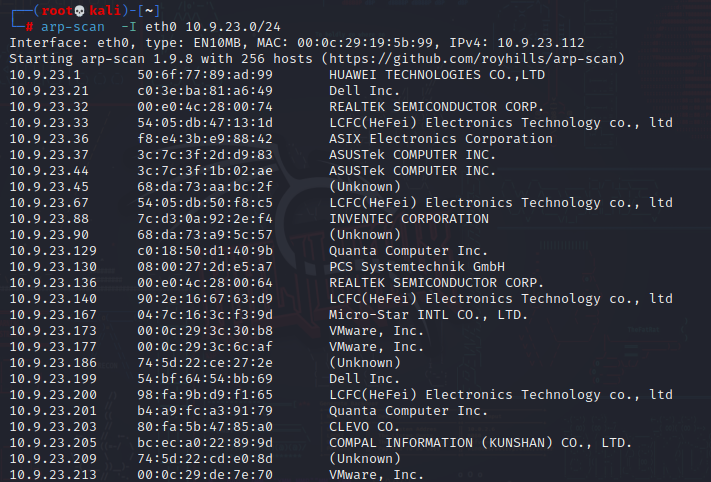Click MAC address 08:00:27:2d:e5:a7

(205, 267)
